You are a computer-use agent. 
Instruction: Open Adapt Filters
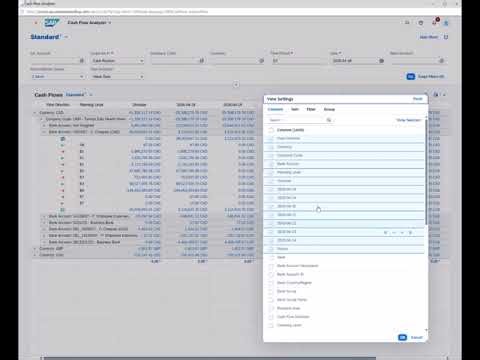pyautogui.click(x=431, y=77)
